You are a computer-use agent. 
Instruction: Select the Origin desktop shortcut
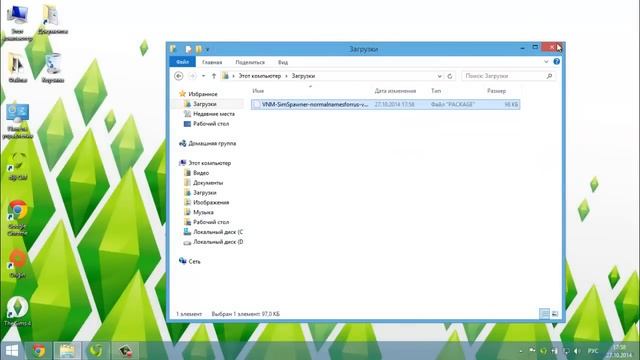click(18, 264)
